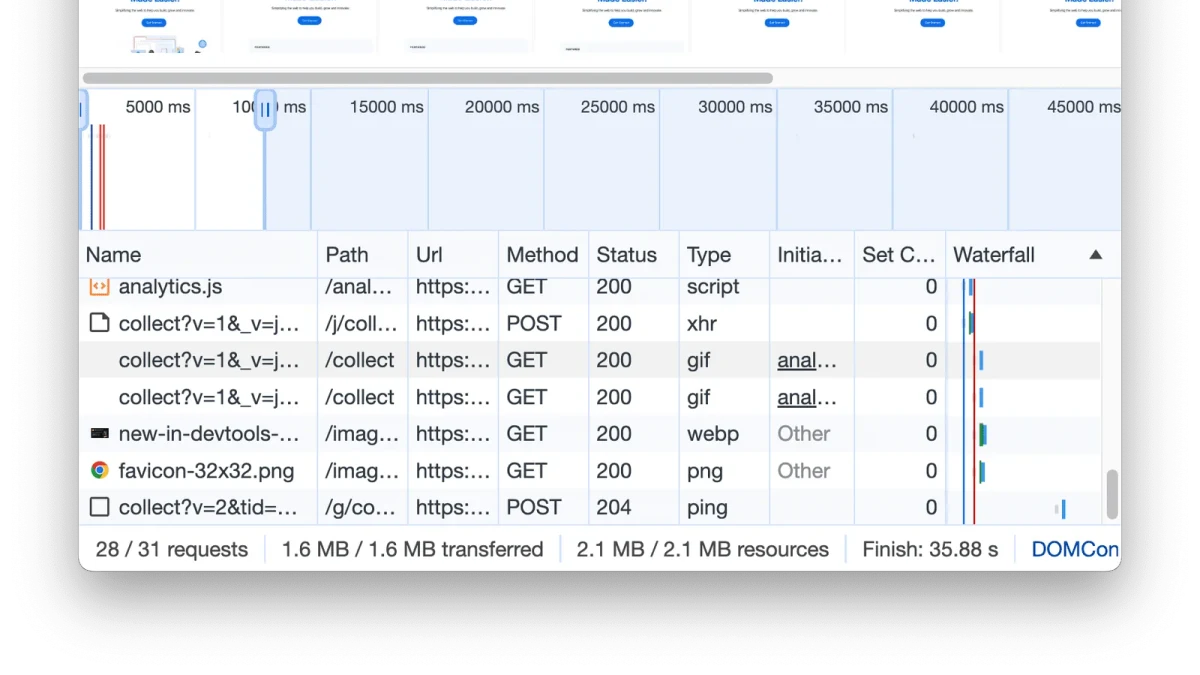
Task: Click the document icon of the POST collect request
Action: (99, 323)
